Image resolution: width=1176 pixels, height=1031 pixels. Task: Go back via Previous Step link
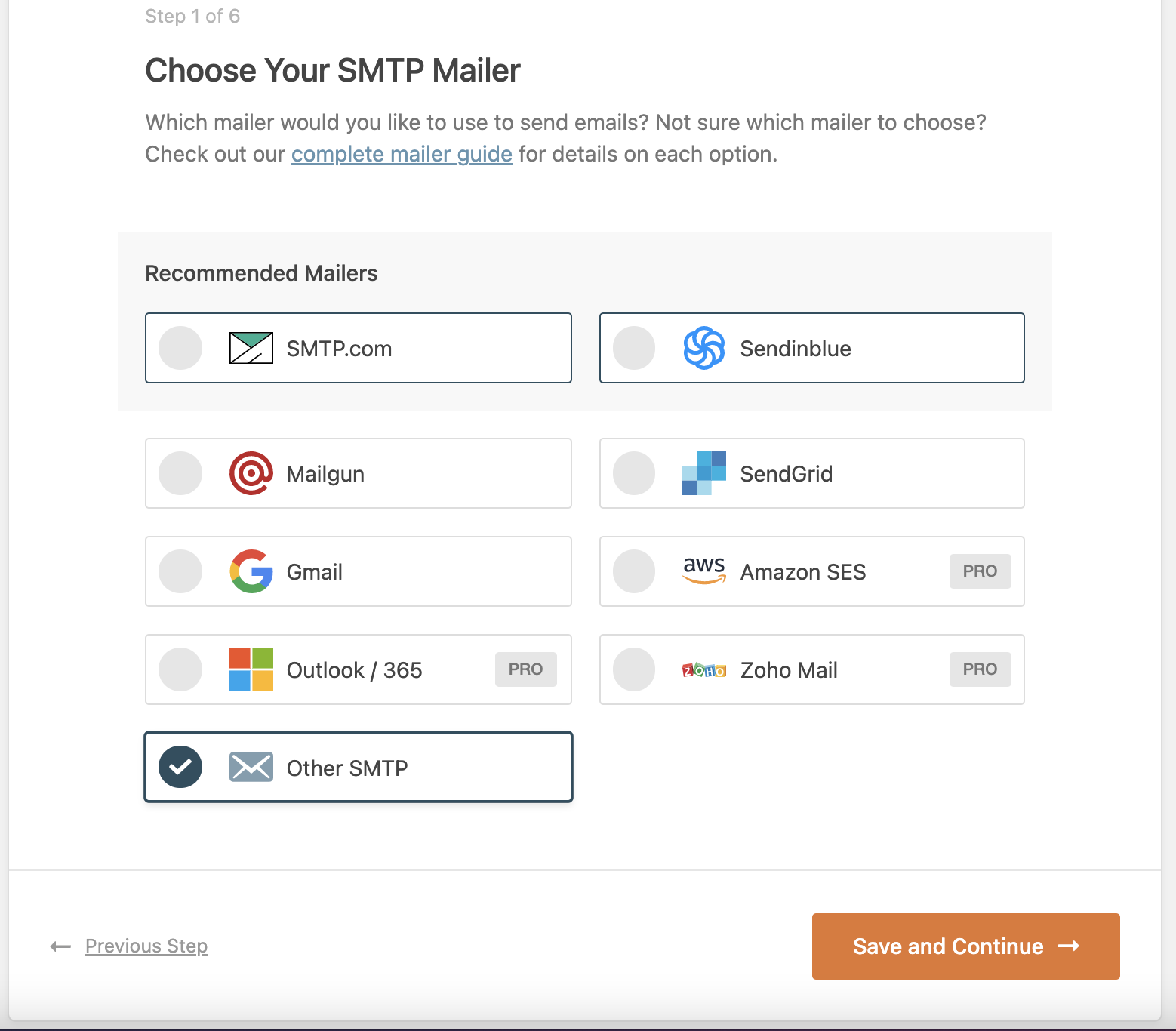point(146,946)
